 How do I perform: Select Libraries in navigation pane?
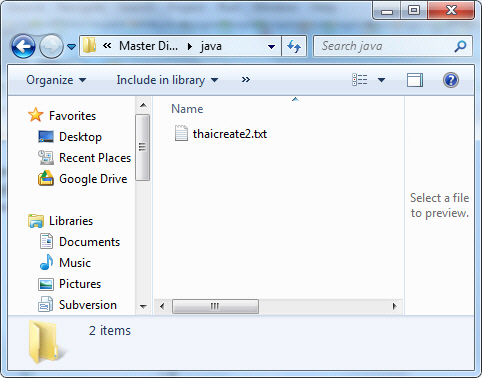tap(71, 221)
